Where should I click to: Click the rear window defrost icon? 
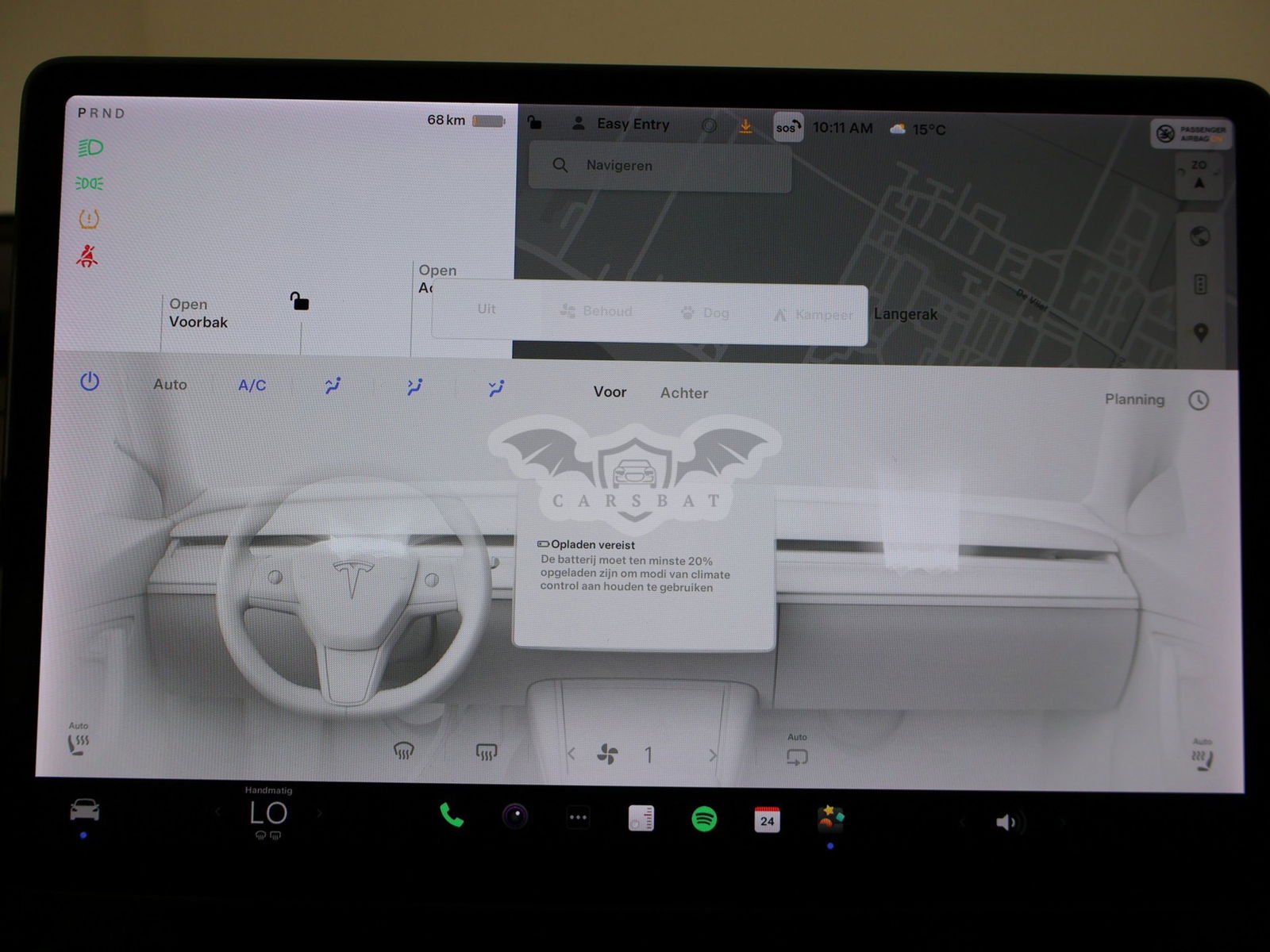486,751
